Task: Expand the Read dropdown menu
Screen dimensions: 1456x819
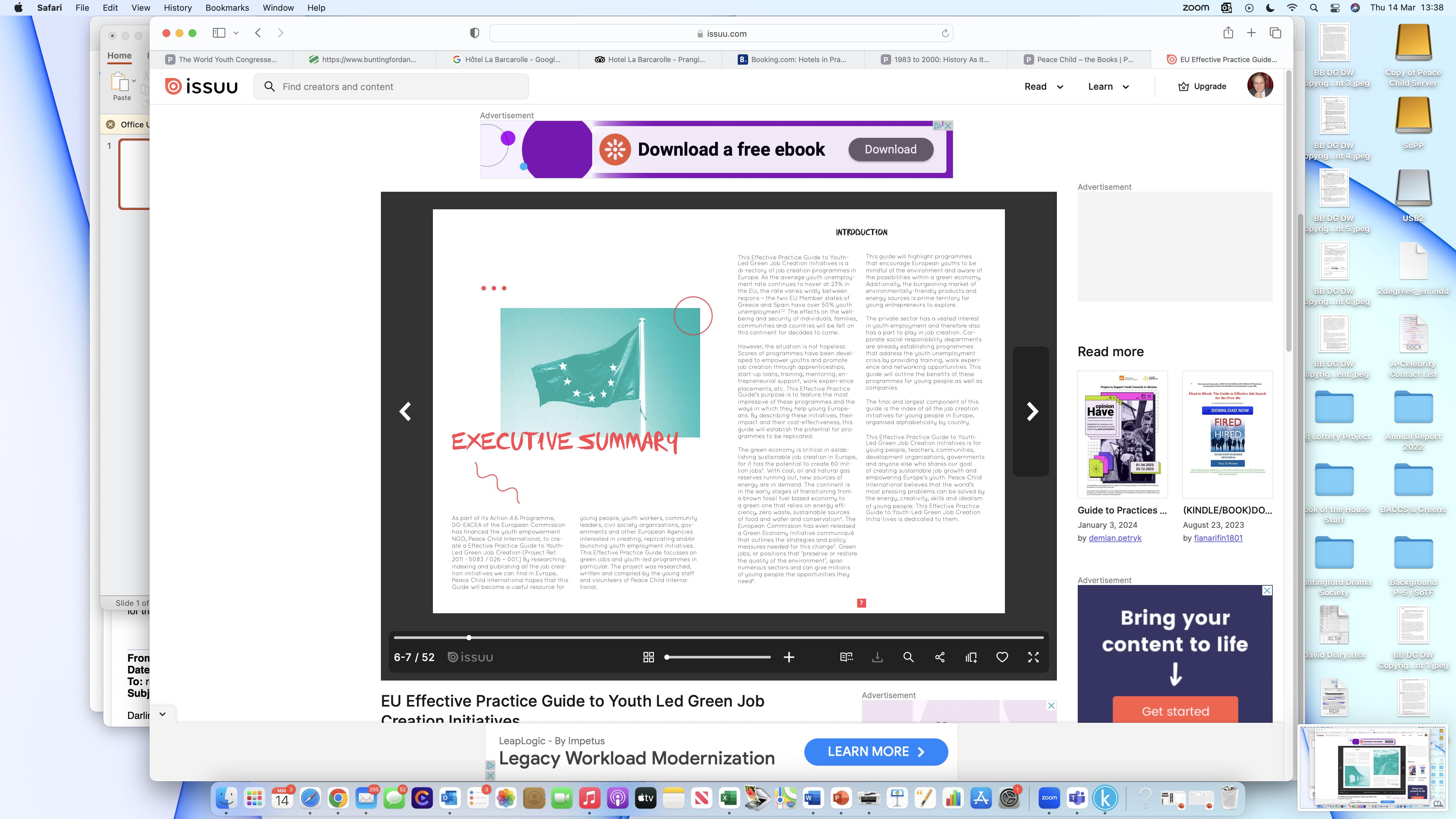Action: coord(1043,86)
